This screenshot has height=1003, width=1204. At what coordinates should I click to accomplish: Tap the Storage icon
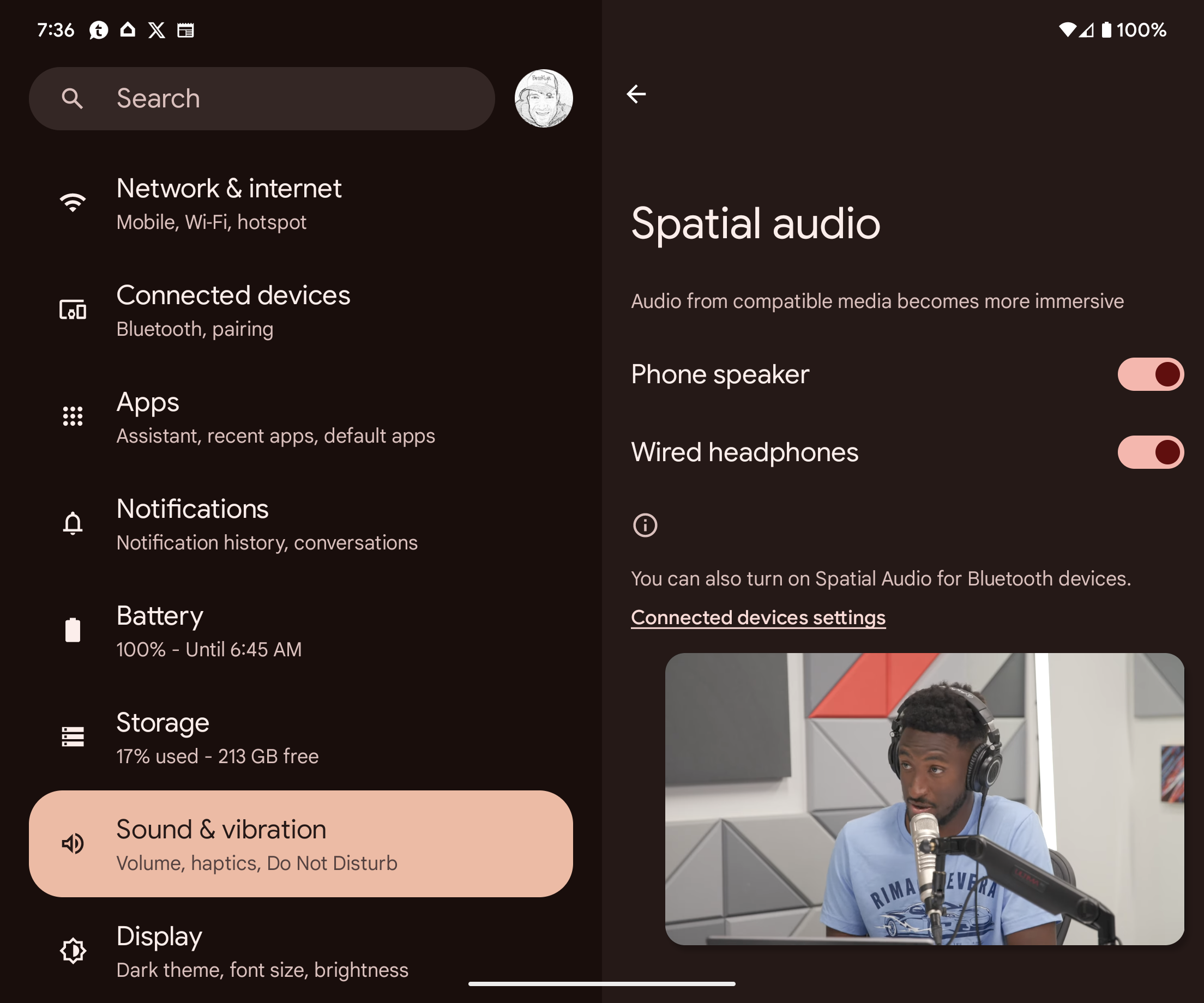73,737
